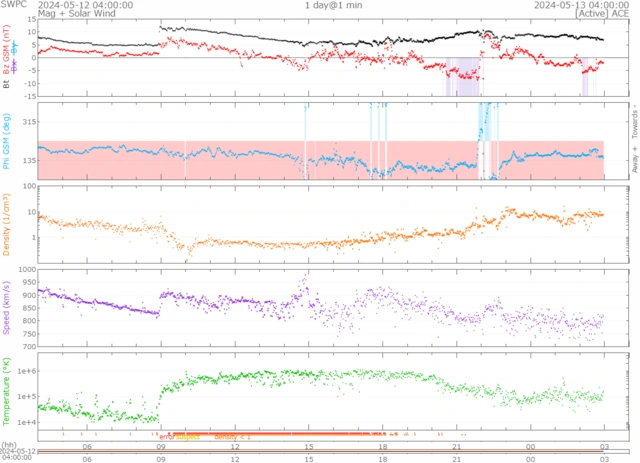Image resolution: width=640 pixels, height=463 pixels.
Task: Click the SWPC label in top-left corner
Action: [13, 5]
